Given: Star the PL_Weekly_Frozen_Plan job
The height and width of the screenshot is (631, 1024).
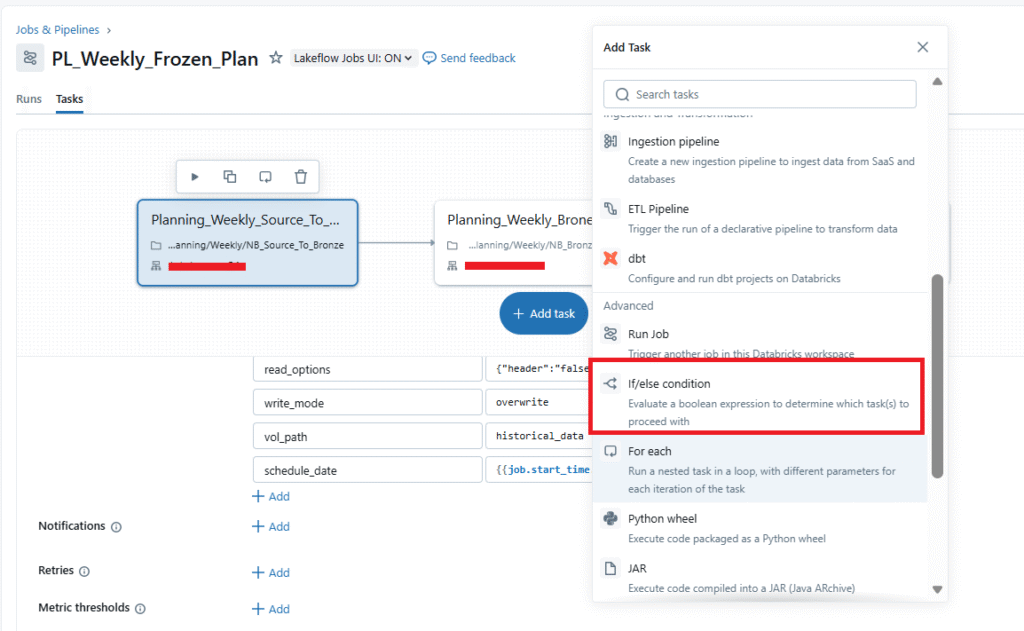Looking at the screenshot, I should click(275, 58).
